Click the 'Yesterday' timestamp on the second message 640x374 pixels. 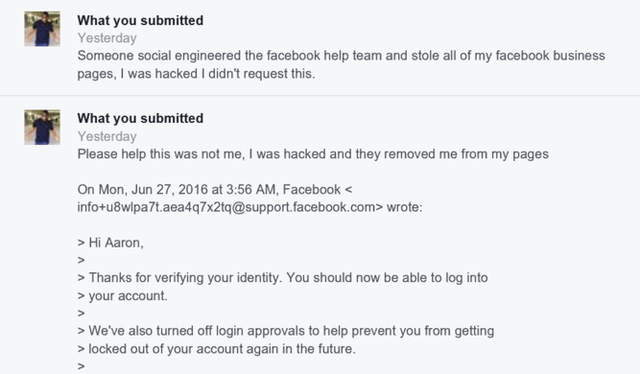(x=107, y=136)
